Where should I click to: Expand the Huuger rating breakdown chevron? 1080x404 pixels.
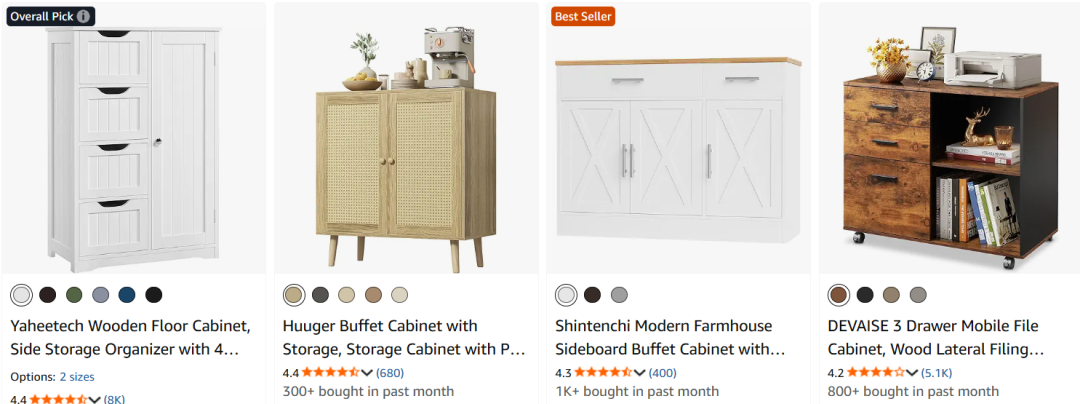pyautogui.click(x=367, y=373)
